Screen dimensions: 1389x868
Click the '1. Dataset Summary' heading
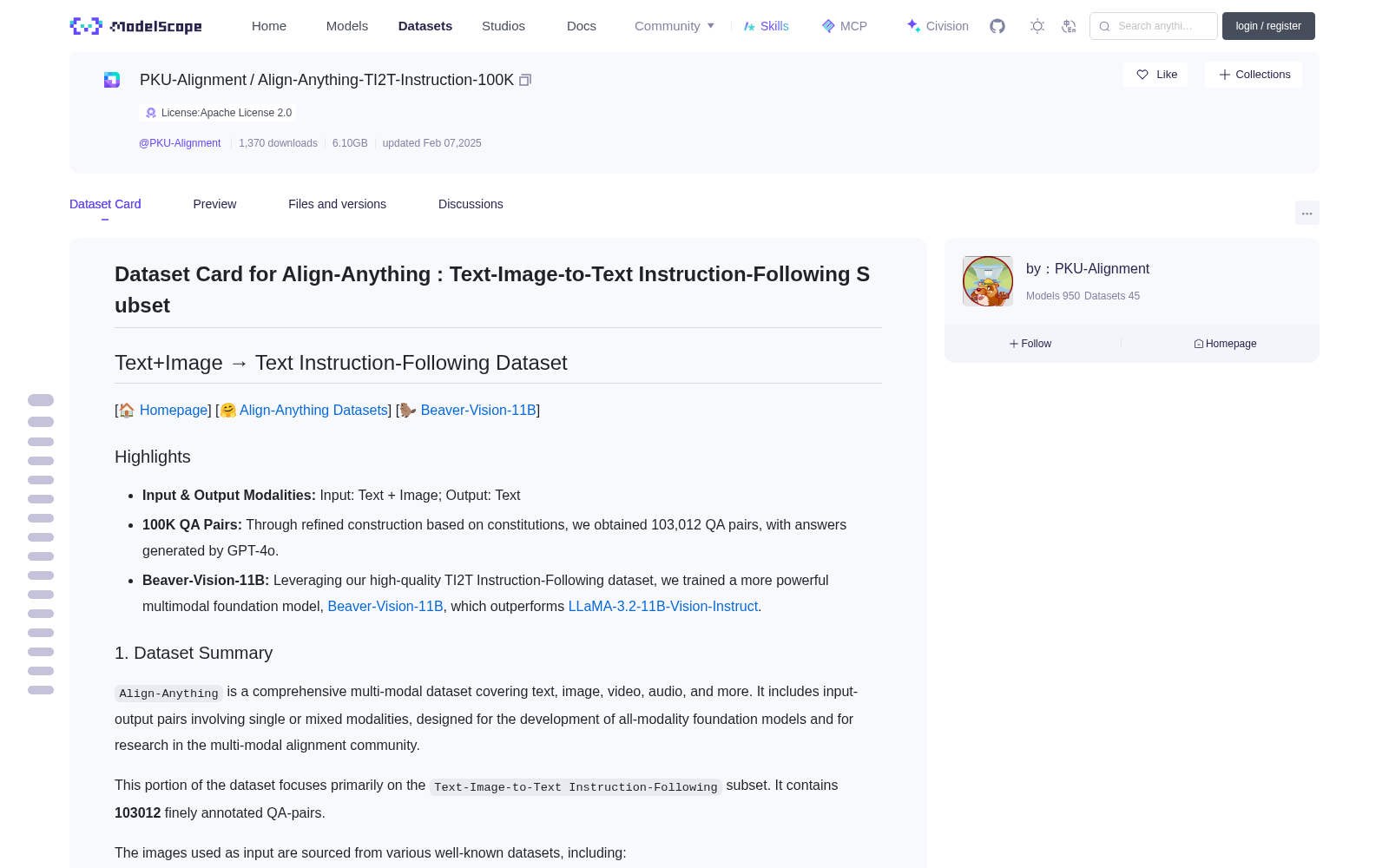tap(194, 653)
